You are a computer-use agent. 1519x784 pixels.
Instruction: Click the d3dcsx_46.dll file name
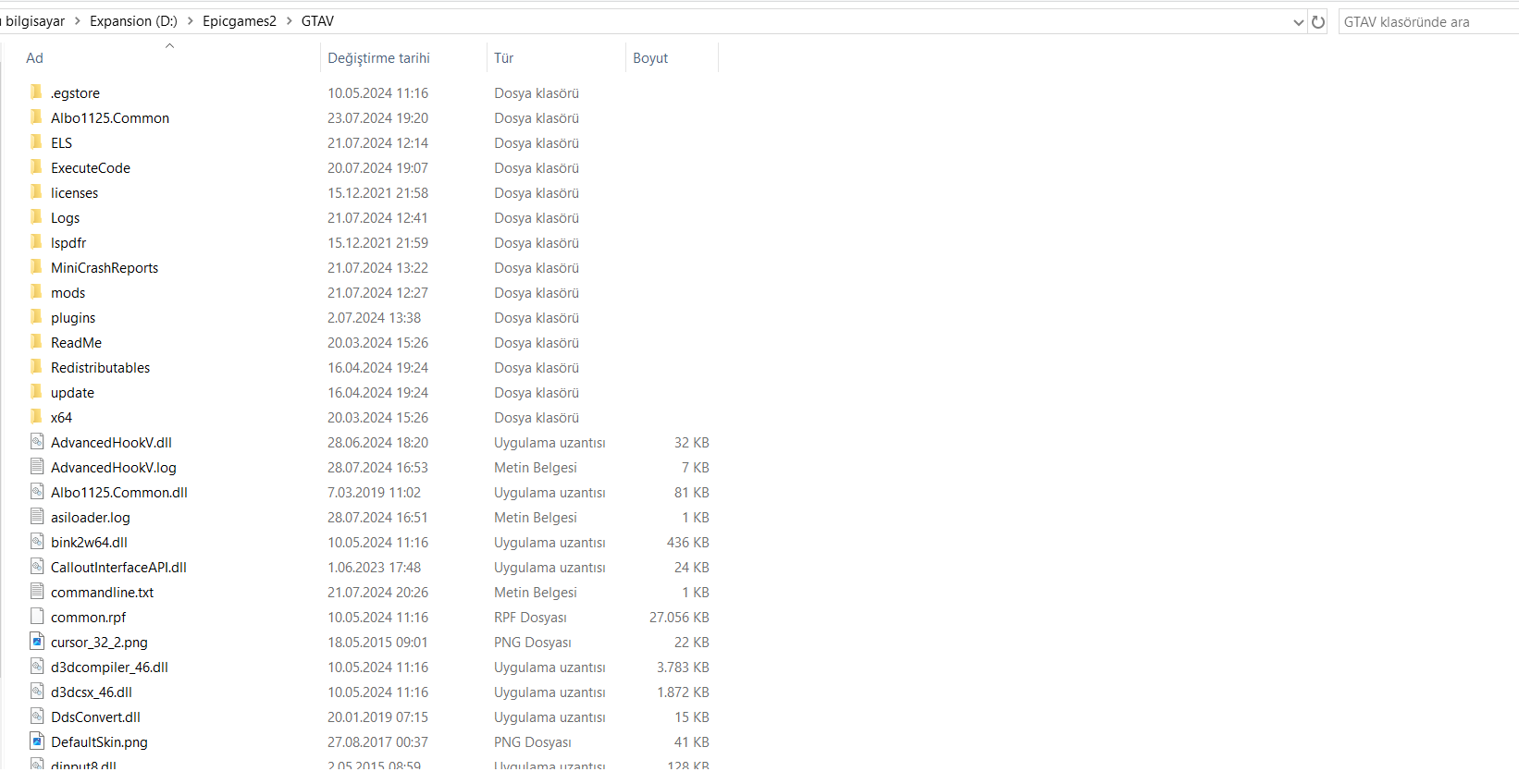pos(92,692)
